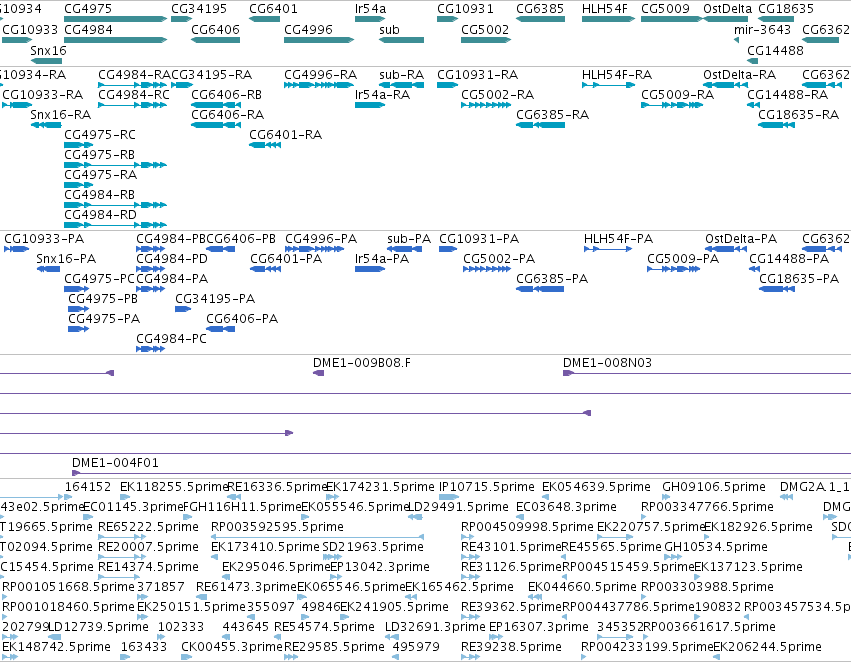Viewport: 851px width, 662px height.
Task: Select the CG14488-RA transcript label
Action: (788, 94)
